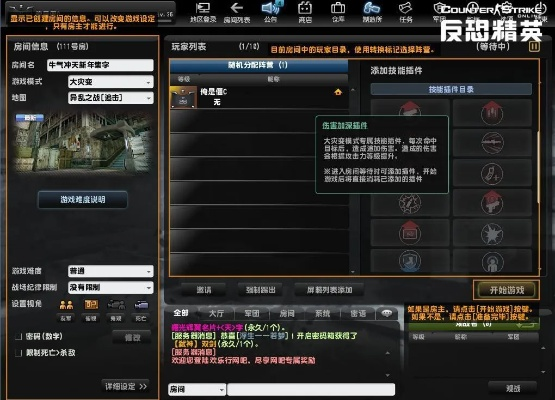Open the 地图 map dropdown
Screen dimensions: 555x400
[x=111, y=98]
